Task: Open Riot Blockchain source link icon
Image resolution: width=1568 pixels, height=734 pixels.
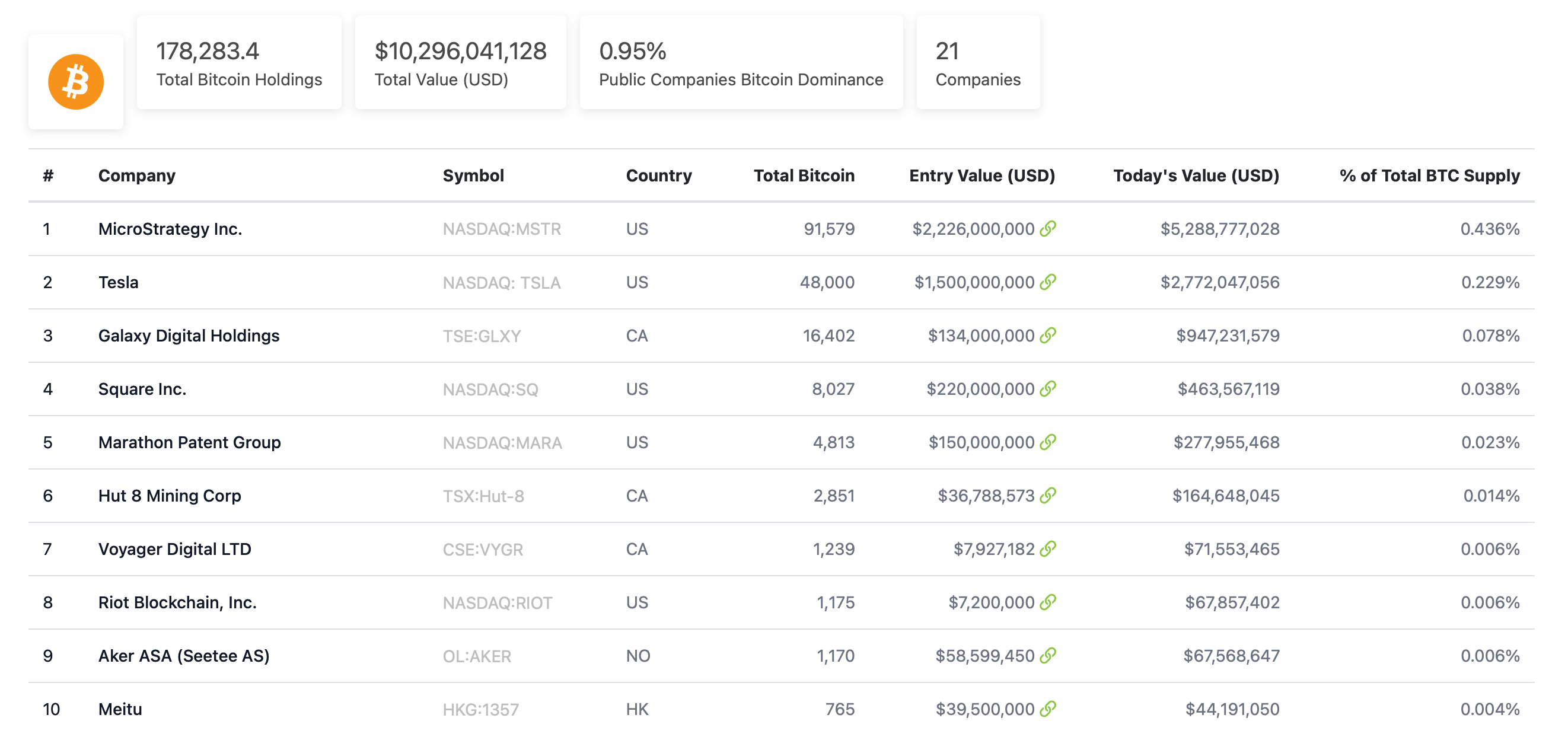Action: tap(1047, 602)
